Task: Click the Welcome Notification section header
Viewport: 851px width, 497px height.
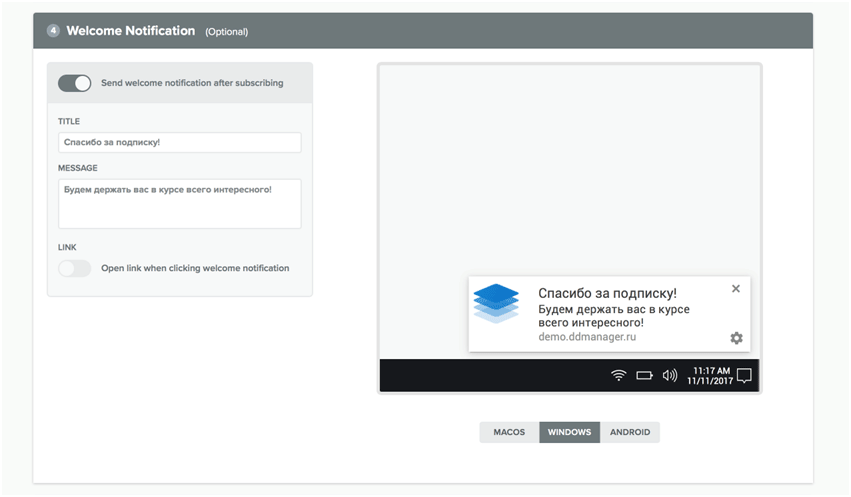Action: coord(131,31)
